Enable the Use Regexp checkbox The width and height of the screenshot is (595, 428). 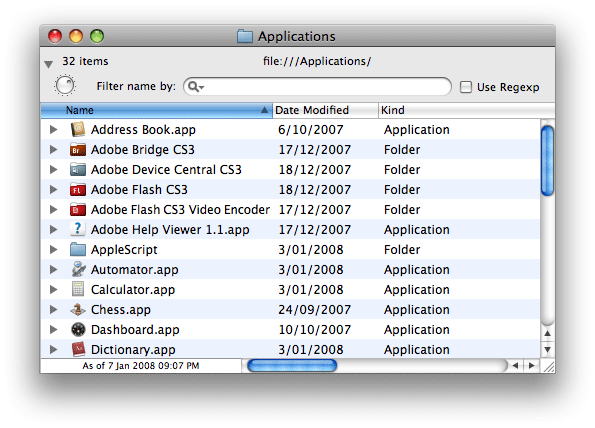click(x=466, y=87)
